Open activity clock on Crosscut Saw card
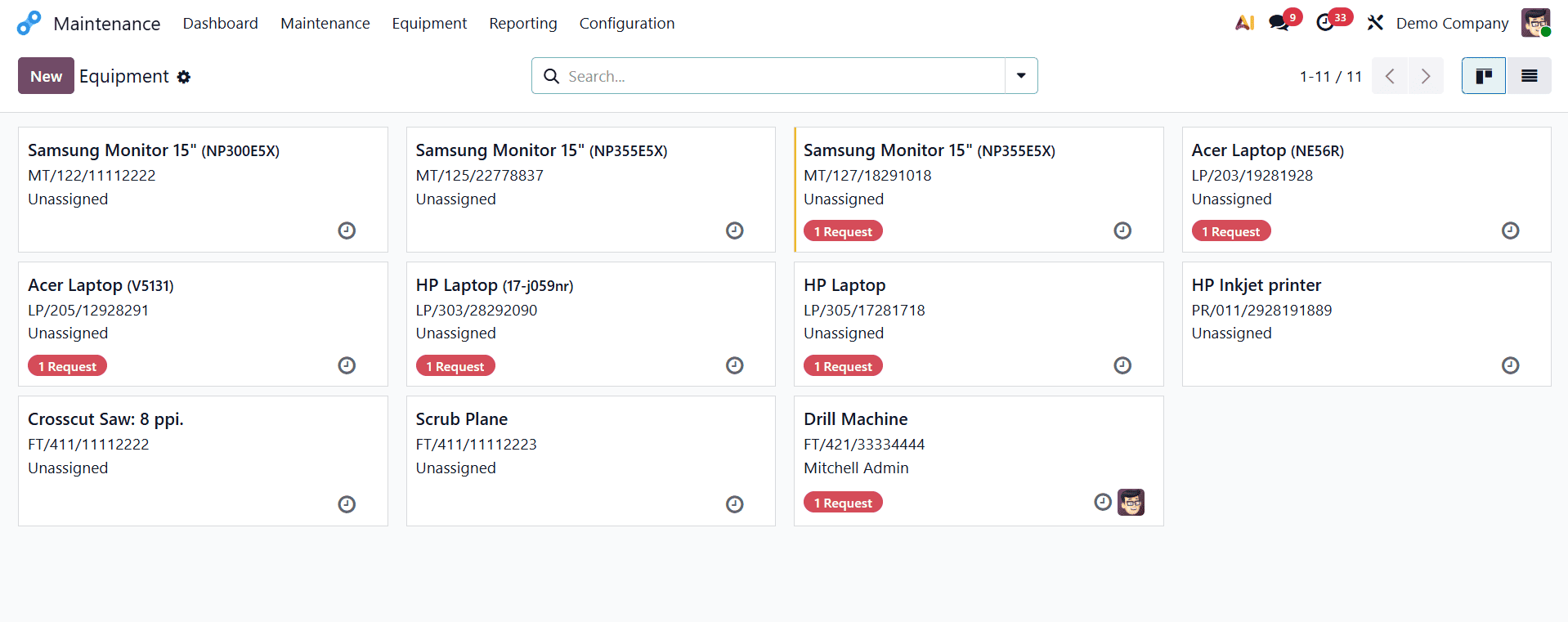The height and width of the screenshot is (622, 1568). [x=347, y=504]
